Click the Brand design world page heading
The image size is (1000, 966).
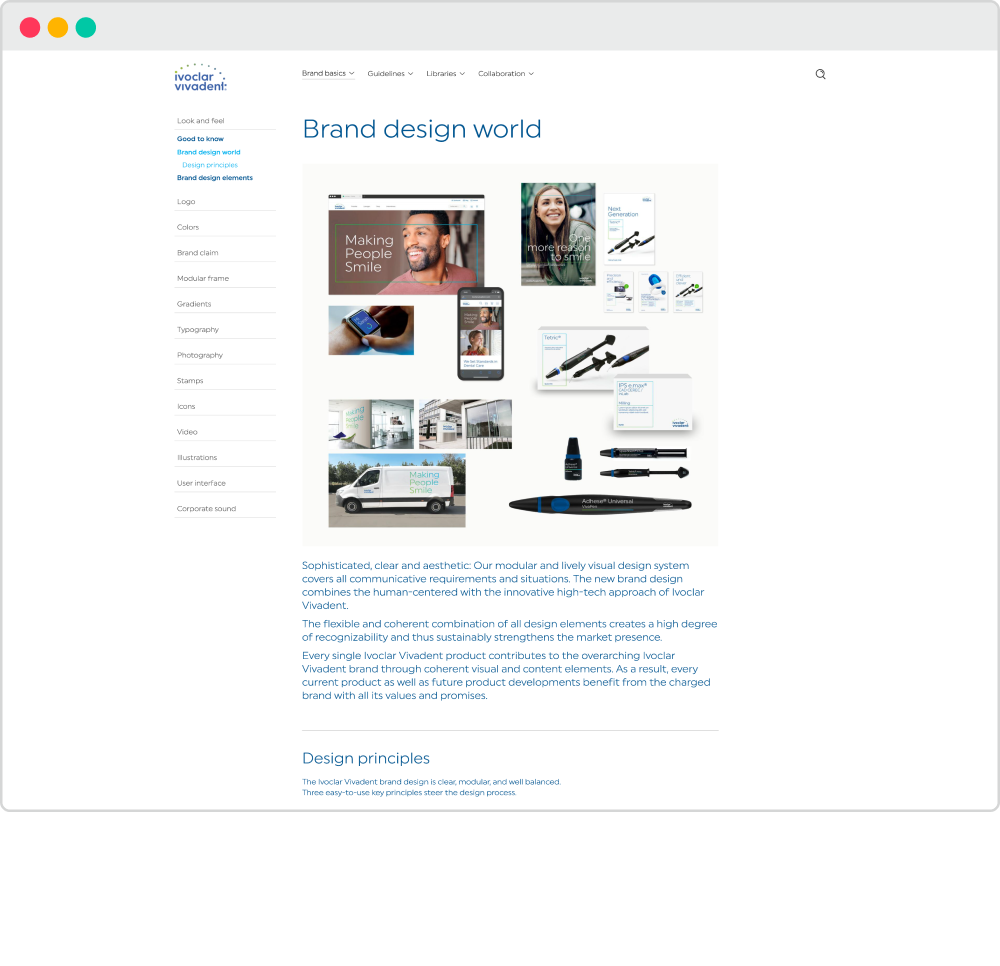tap(422, 129)
